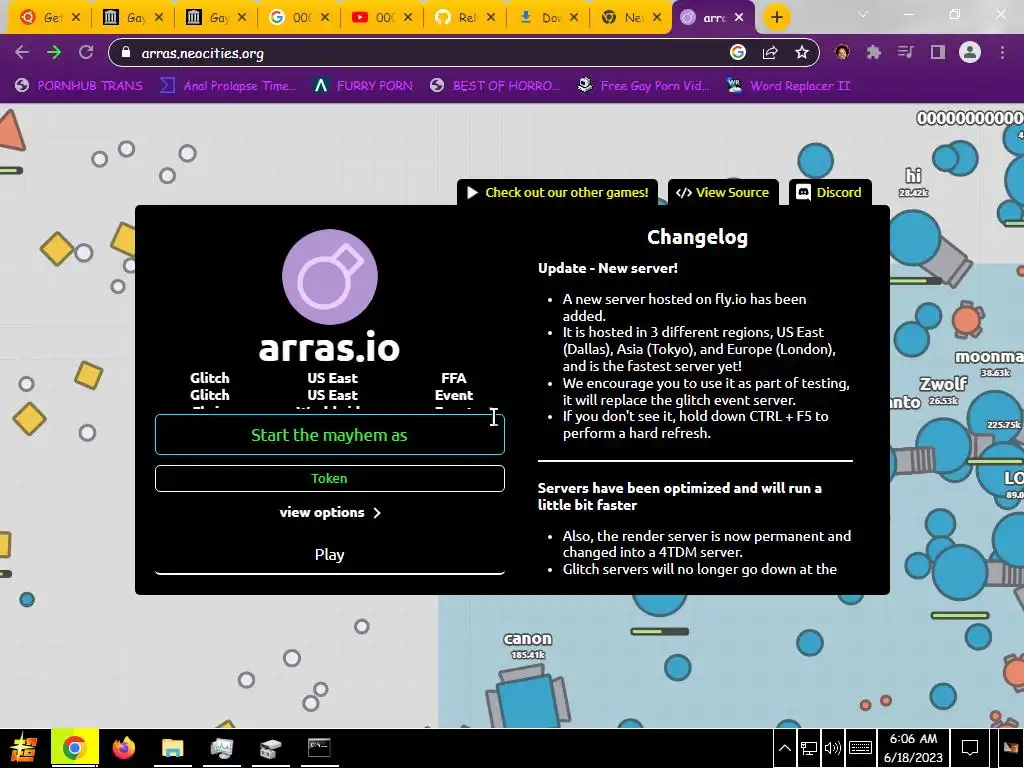
Task: Click Check out our other games button
Action: pos(557,193)
